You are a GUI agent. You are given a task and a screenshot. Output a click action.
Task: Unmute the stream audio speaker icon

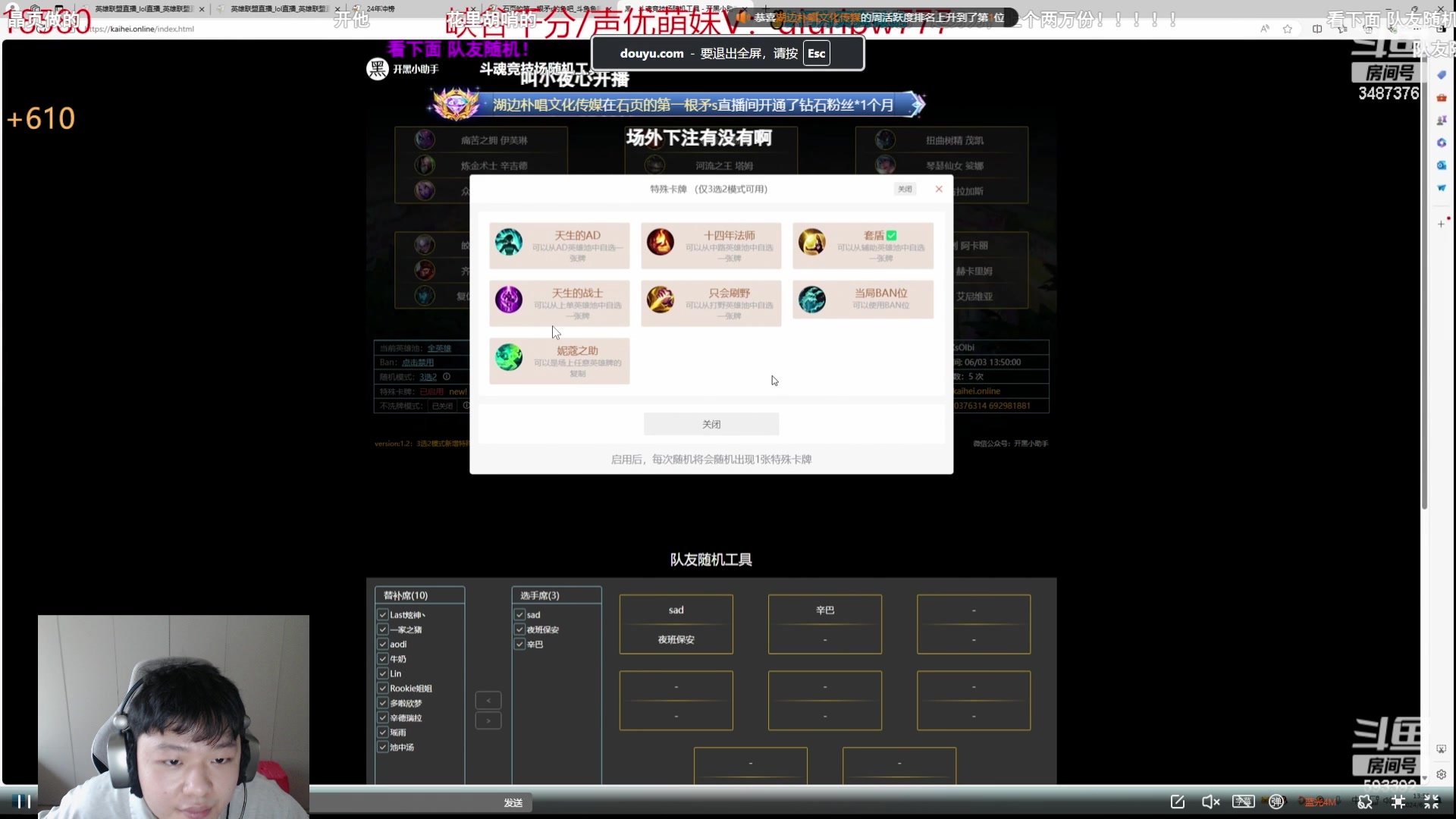click(1210, 802)
